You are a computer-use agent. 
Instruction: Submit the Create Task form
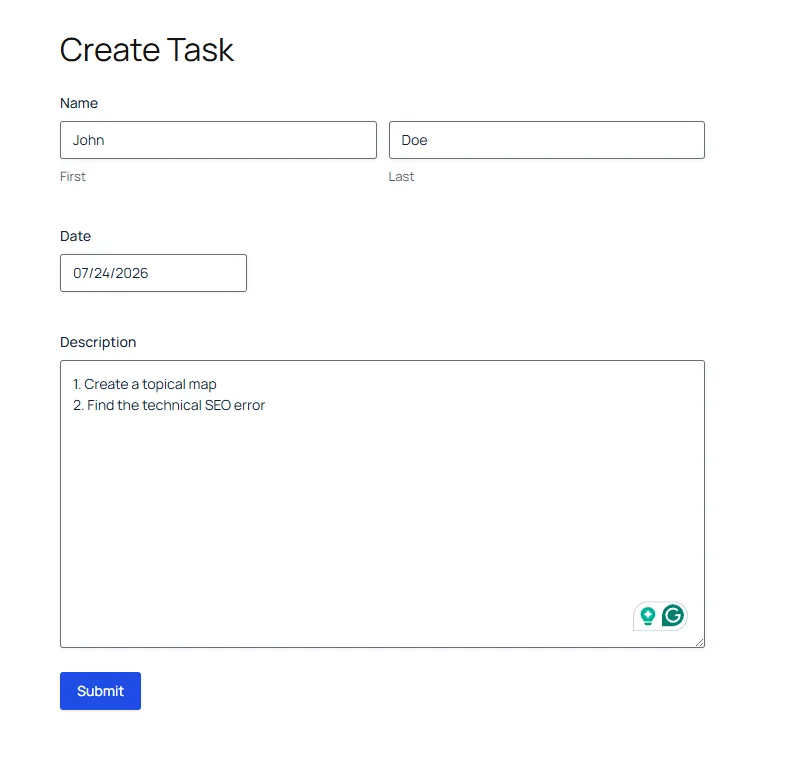(100, 691)
